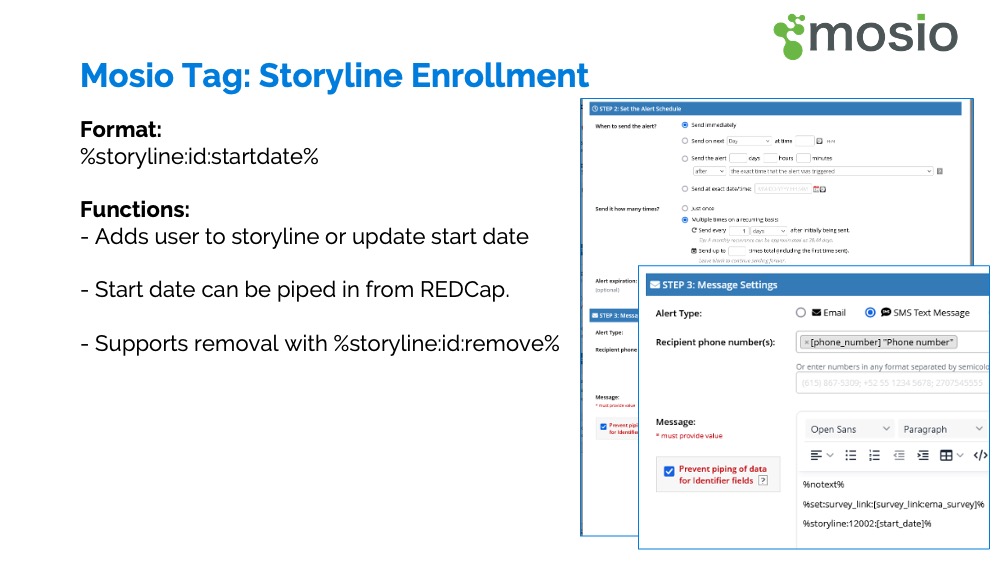This screenshot has width=1000, height=563.
Task: Click the bulleted list icon in editor
Action: coord(851,455)
